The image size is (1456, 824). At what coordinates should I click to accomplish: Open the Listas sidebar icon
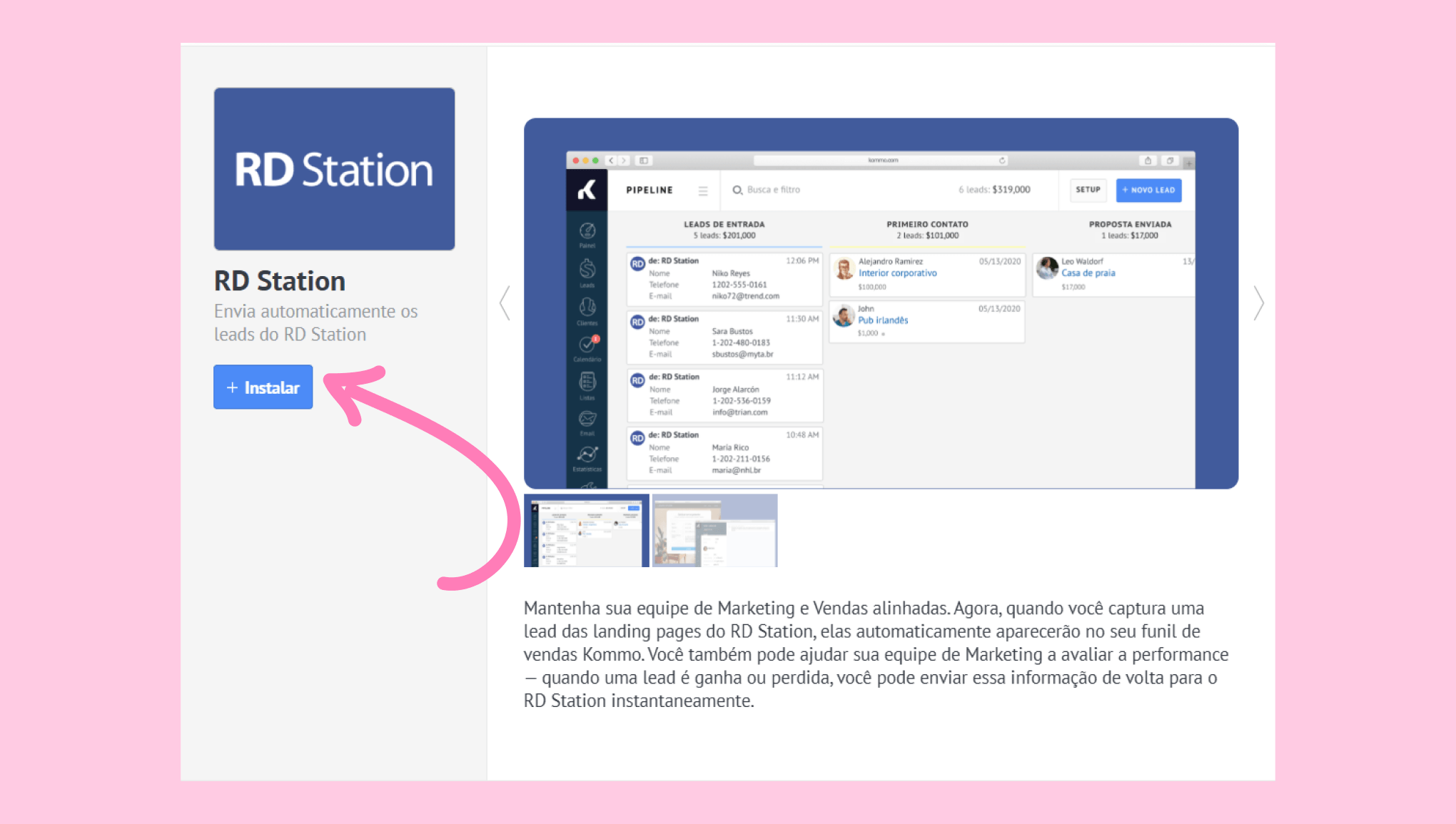pos(587,382)
